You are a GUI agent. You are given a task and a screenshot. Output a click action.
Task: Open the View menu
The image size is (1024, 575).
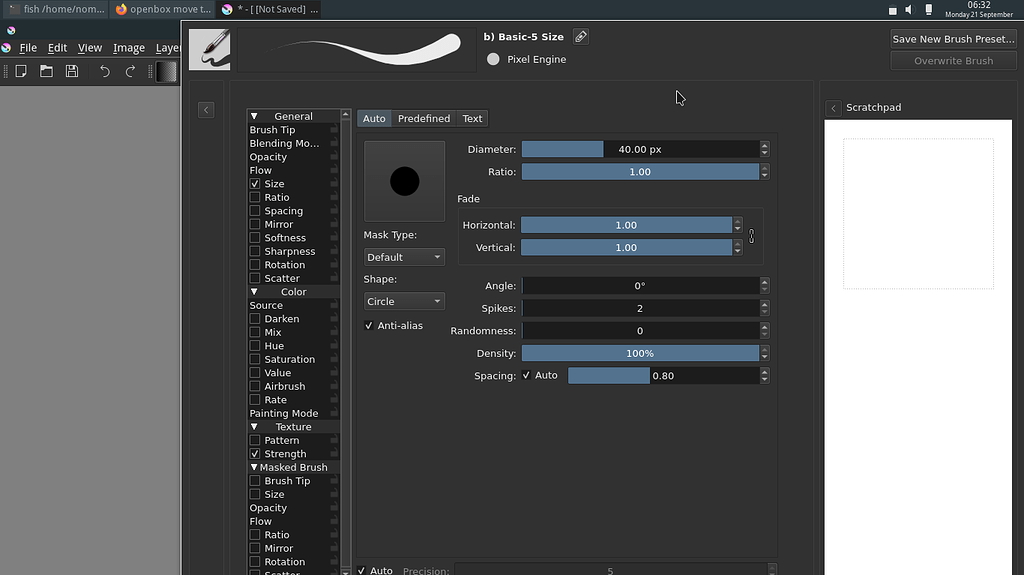(x=89, y=48)
